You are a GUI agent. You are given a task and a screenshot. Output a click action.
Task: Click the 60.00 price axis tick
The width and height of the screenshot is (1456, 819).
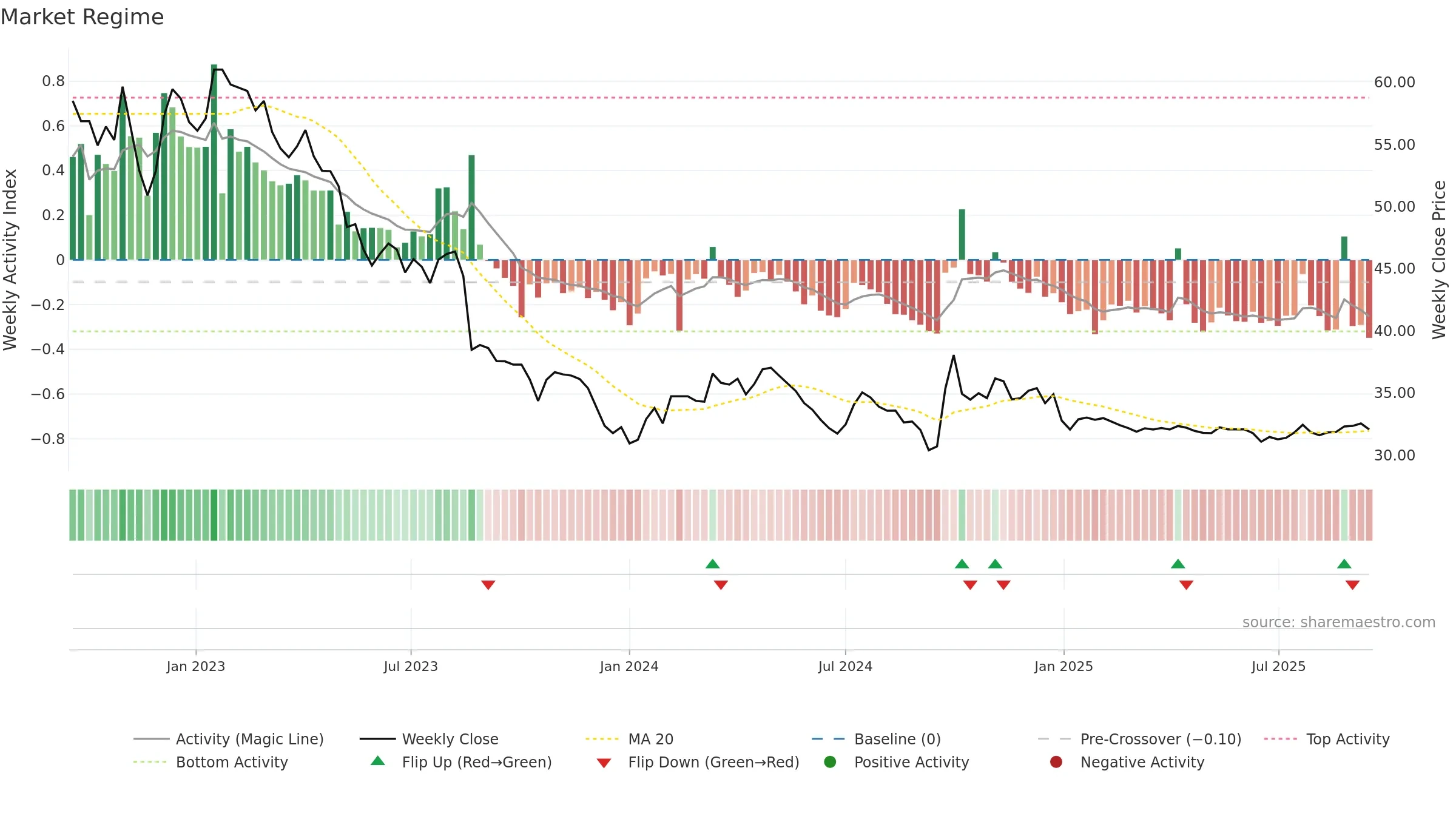(x=1394, y=83)
